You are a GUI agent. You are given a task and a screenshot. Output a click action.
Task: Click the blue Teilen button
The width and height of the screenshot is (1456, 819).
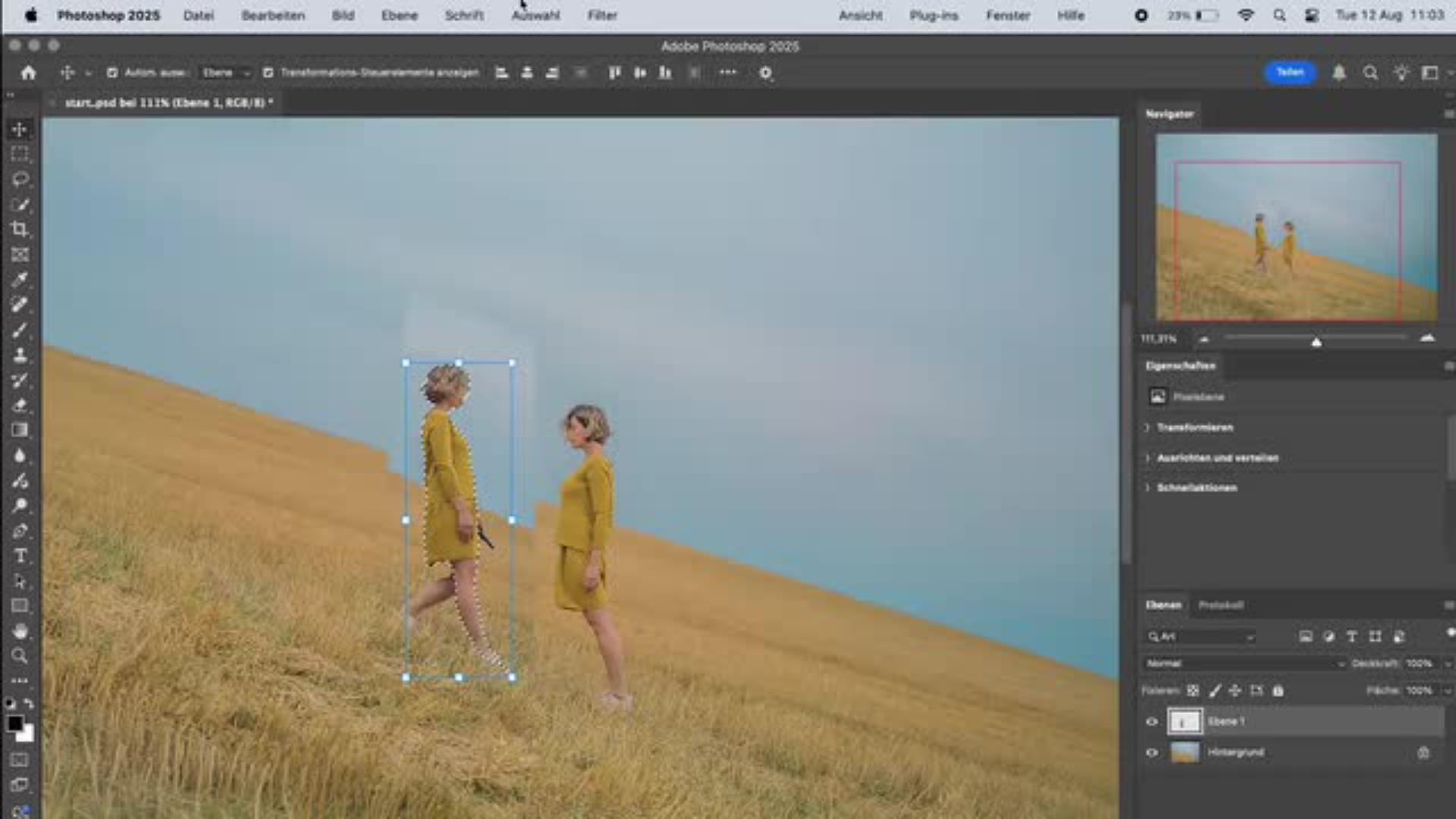click(1289, 72)
